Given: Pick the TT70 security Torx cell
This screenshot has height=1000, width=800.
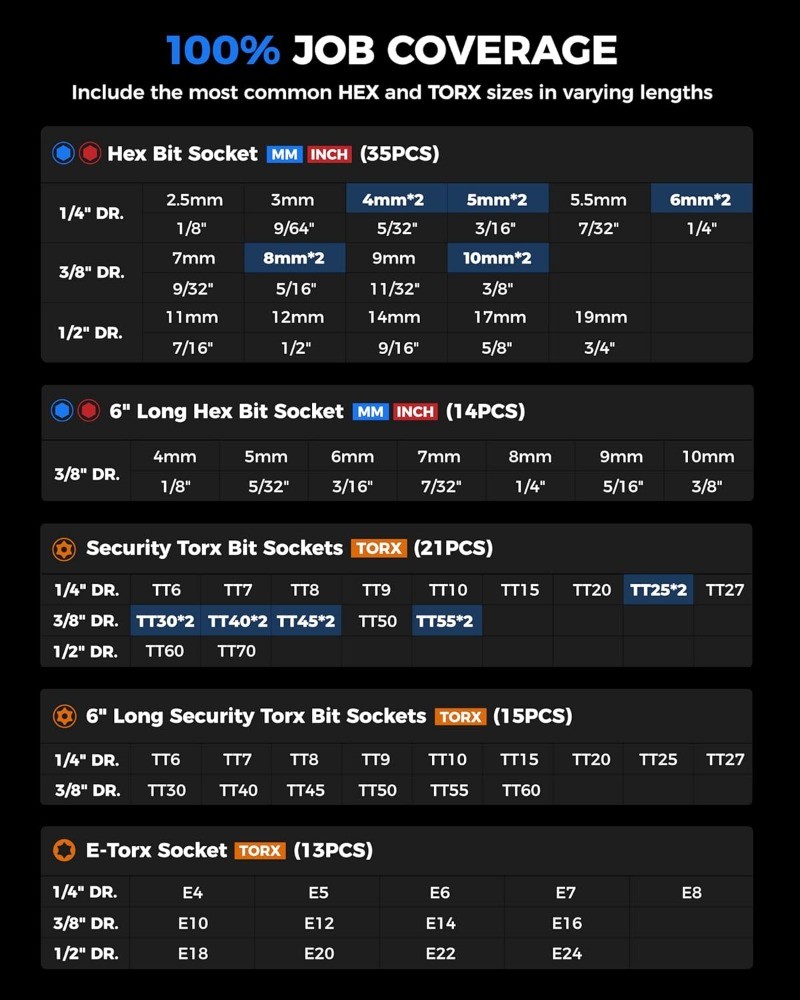Looking at the screenshot, I should click(237, 651).
